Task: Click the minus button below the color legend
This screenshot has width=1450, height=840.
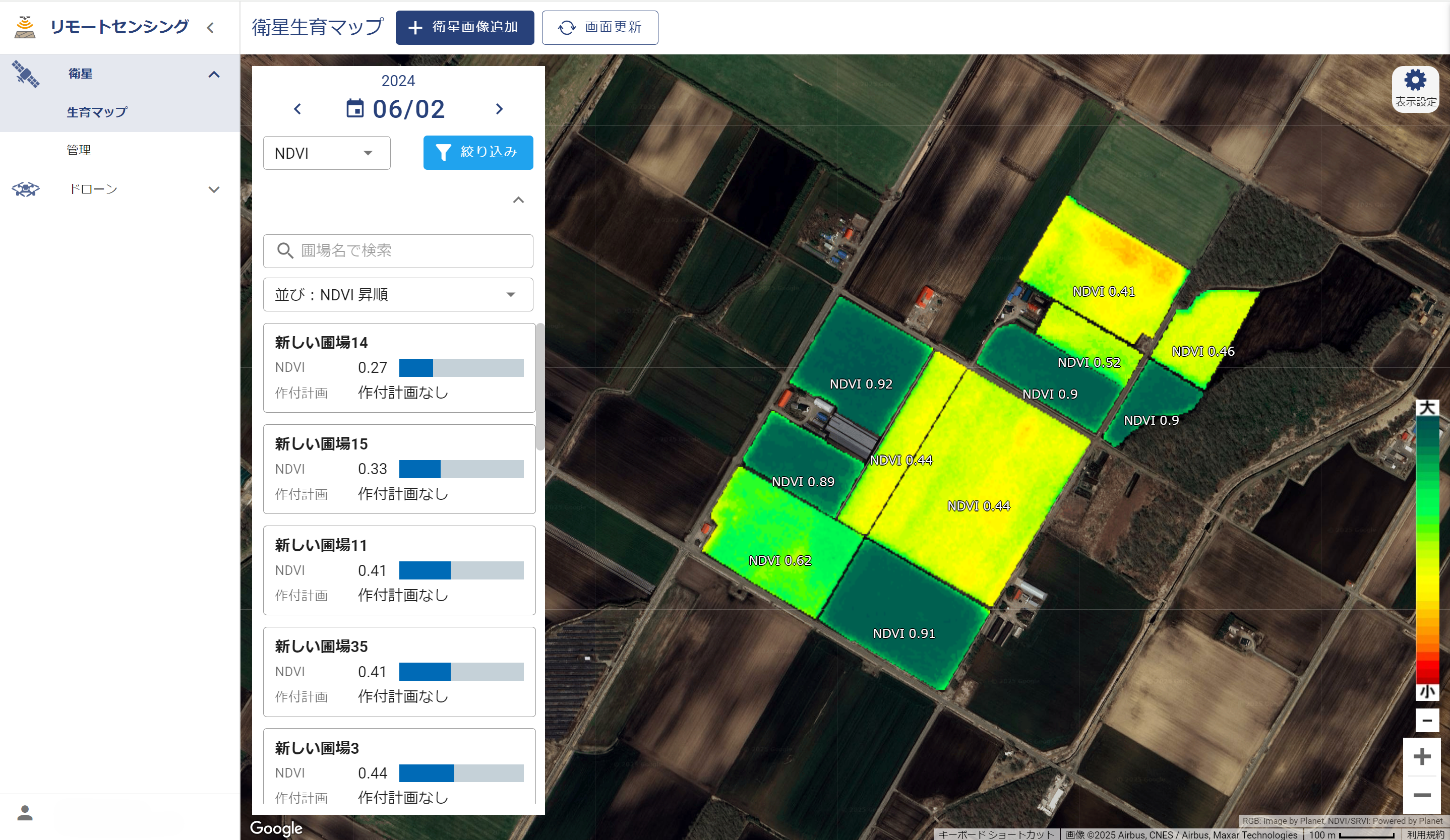Action: click(1427, 721)
